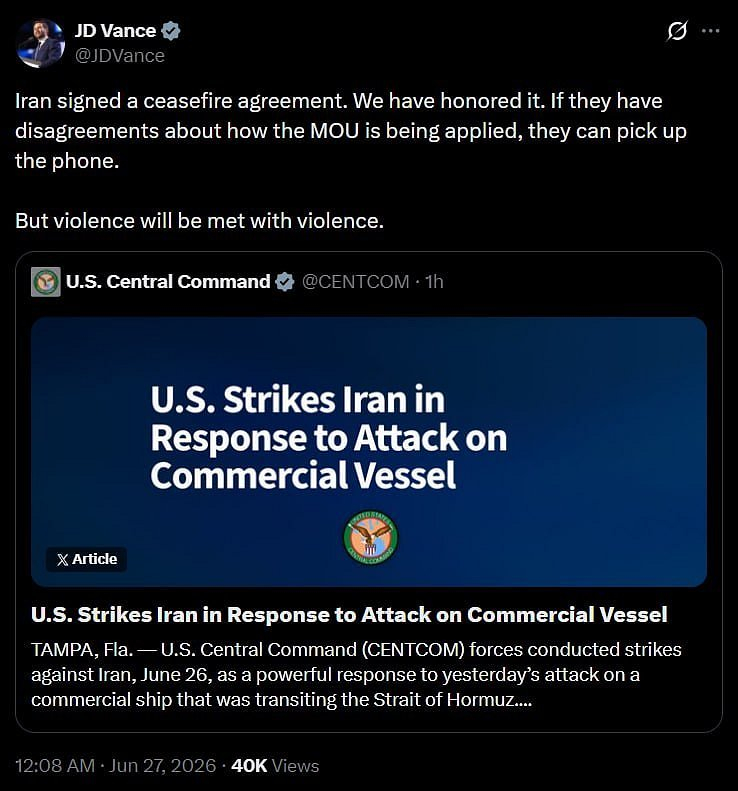Click the main tweet text about ceasefire

click(351, 131)
